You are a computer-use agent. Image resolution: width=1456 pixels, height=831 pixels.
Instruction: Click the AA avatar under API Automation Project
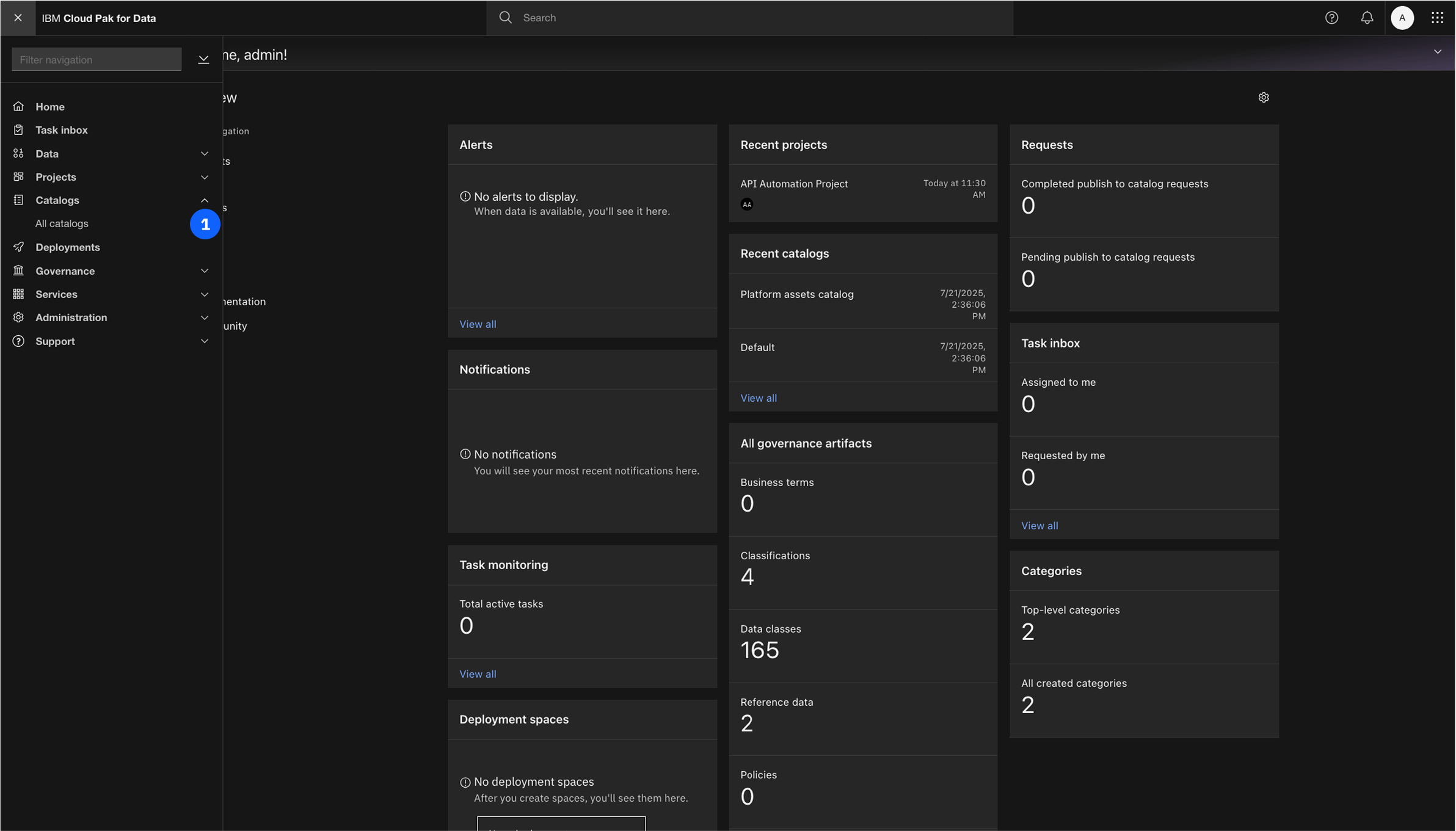[746, 205]
